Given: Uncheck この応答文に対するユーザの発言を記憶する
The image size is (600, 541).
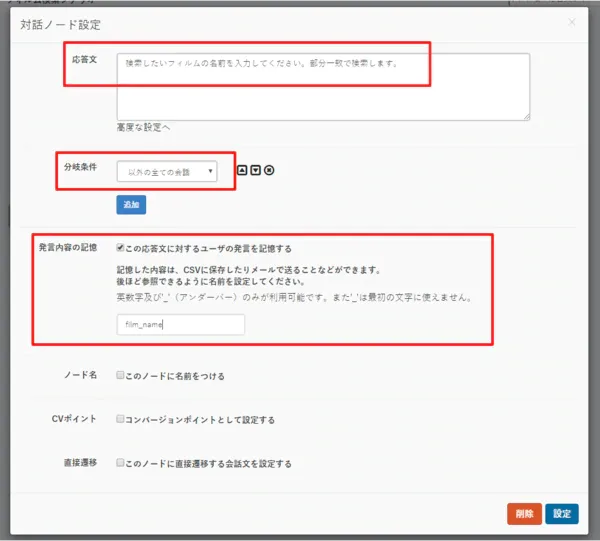Looking at the screenshot, I should tap(121, 248).
